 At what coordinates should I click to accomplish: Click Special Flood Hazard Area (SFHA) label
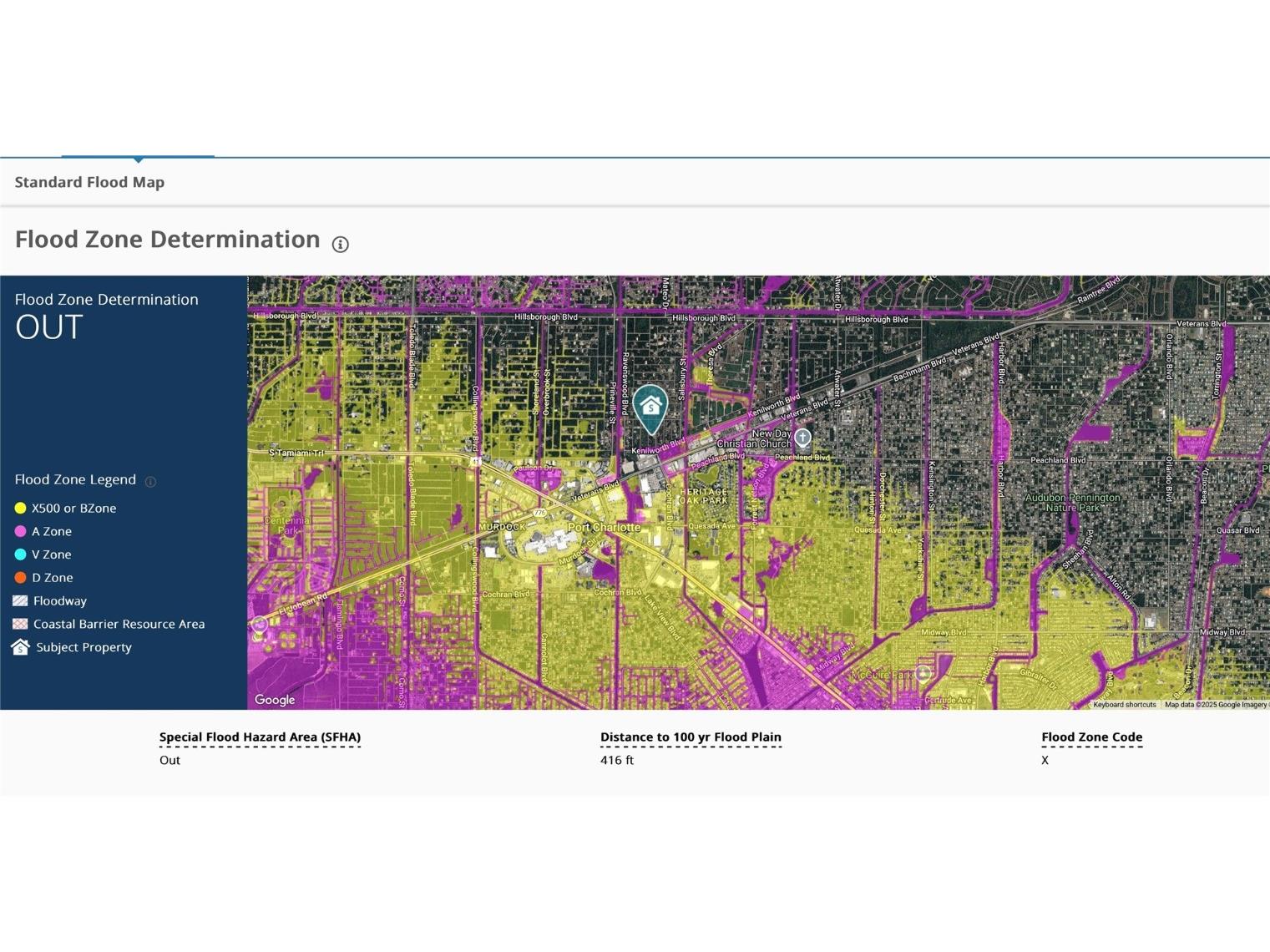coord(260,737)
